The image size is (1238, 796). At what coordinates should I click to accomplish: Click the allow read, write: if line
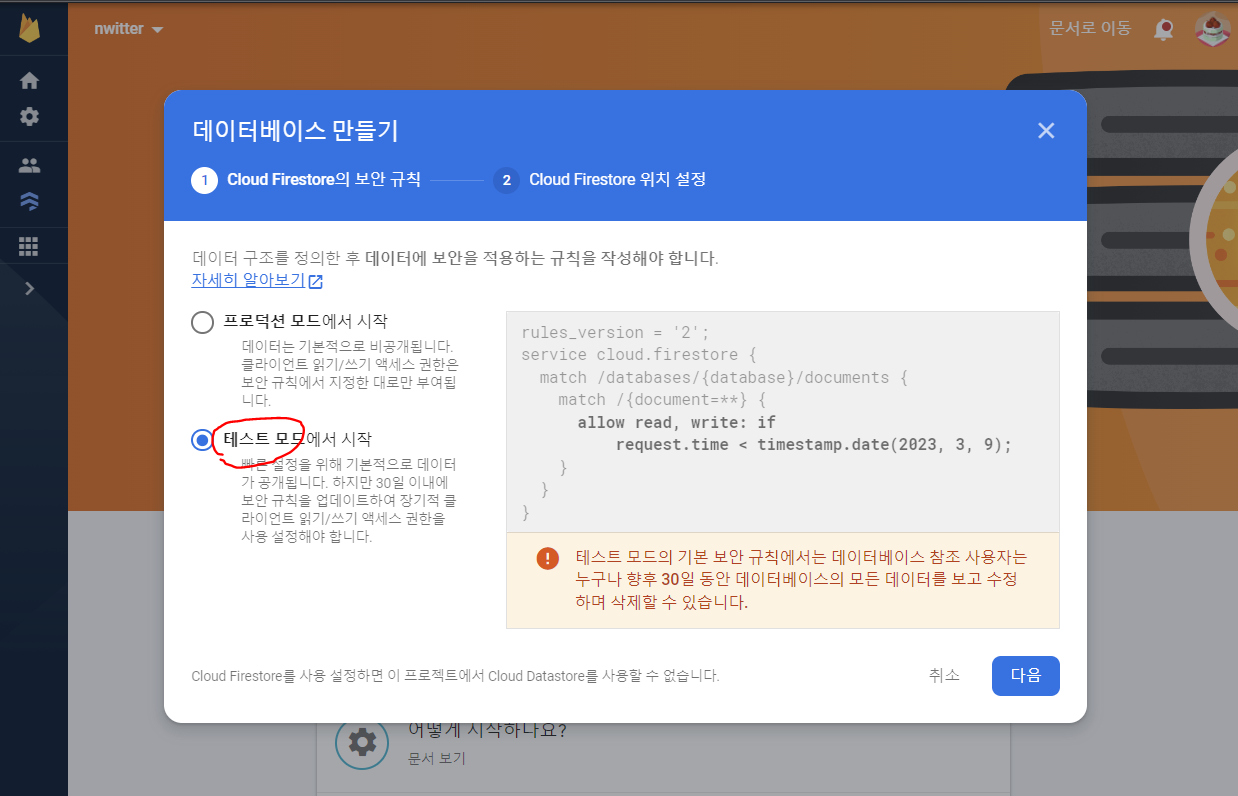(676, 422)
